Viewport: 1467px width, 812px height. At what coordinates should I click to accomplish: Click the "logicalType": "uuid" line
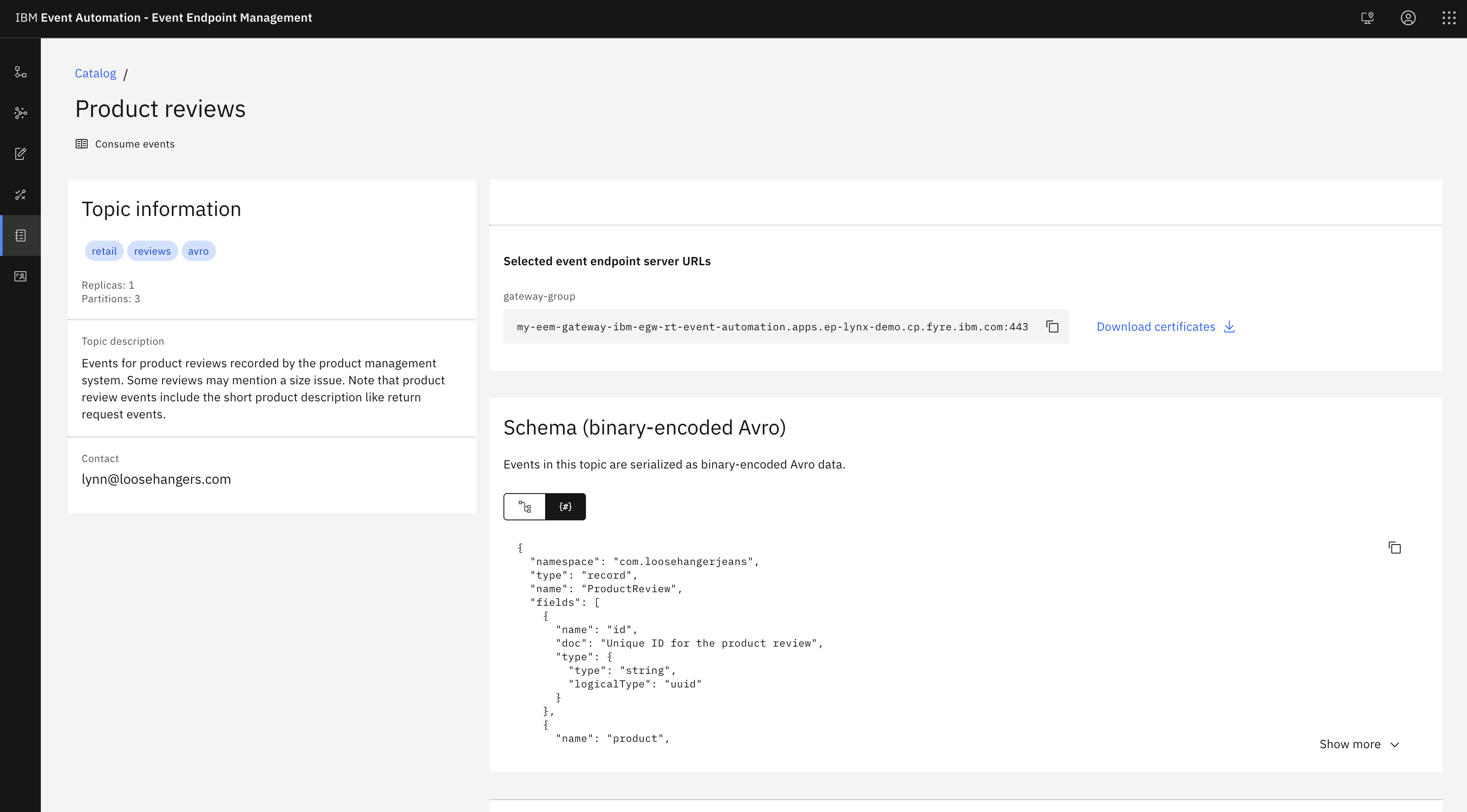[x=635, y=684]
